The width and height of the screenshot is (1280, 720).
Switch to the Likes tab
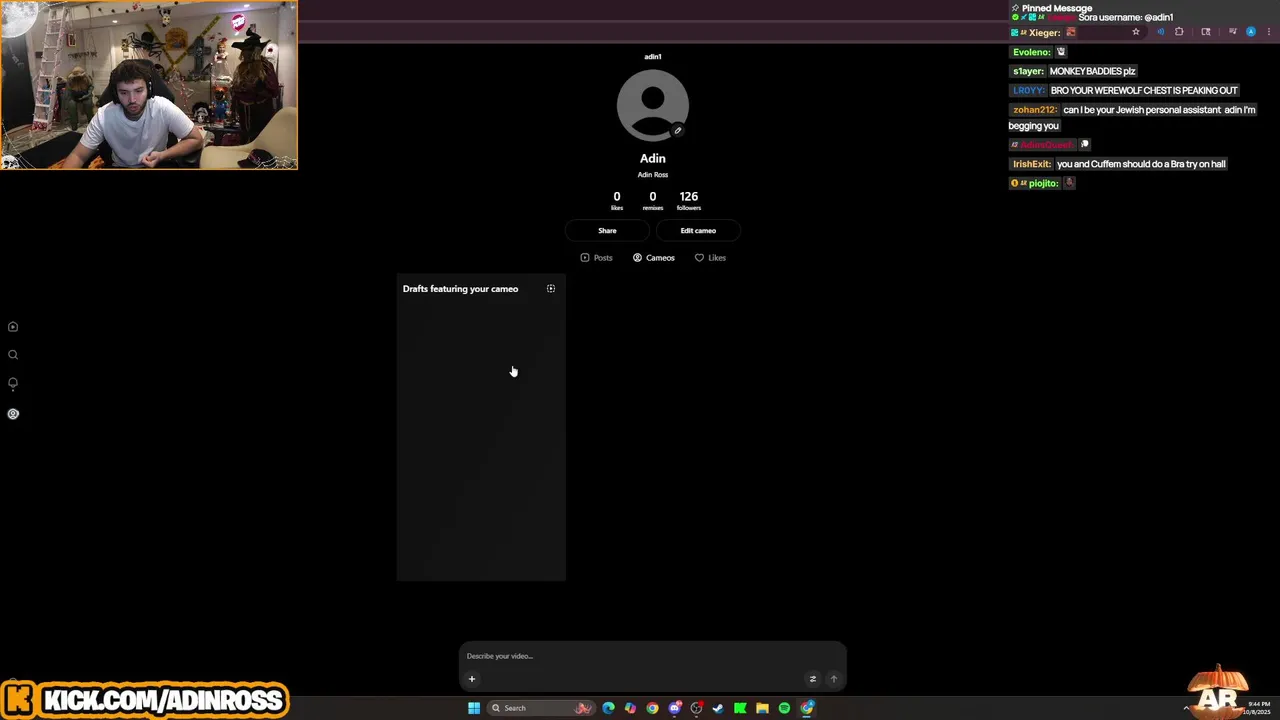pos(710,258)
